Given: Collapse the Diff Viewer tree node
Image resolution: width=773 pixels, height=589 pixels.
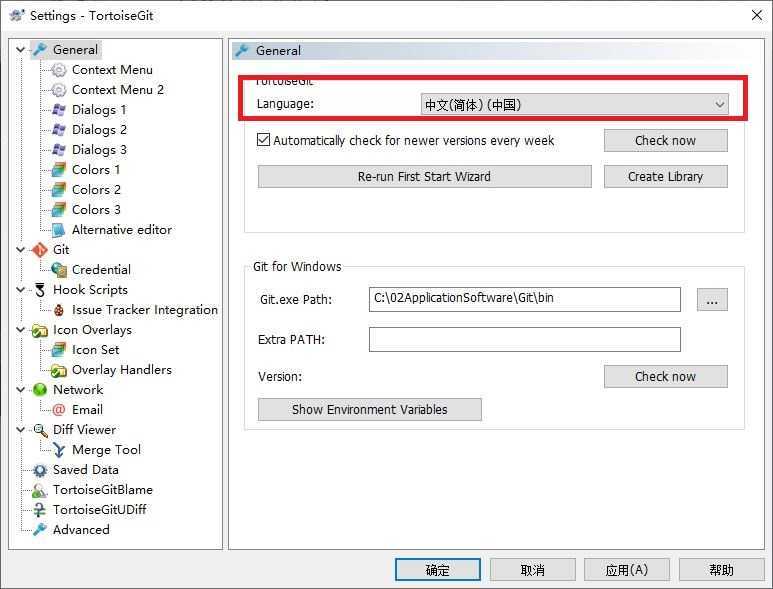Looking at the screenshot, I should point(21,430).
